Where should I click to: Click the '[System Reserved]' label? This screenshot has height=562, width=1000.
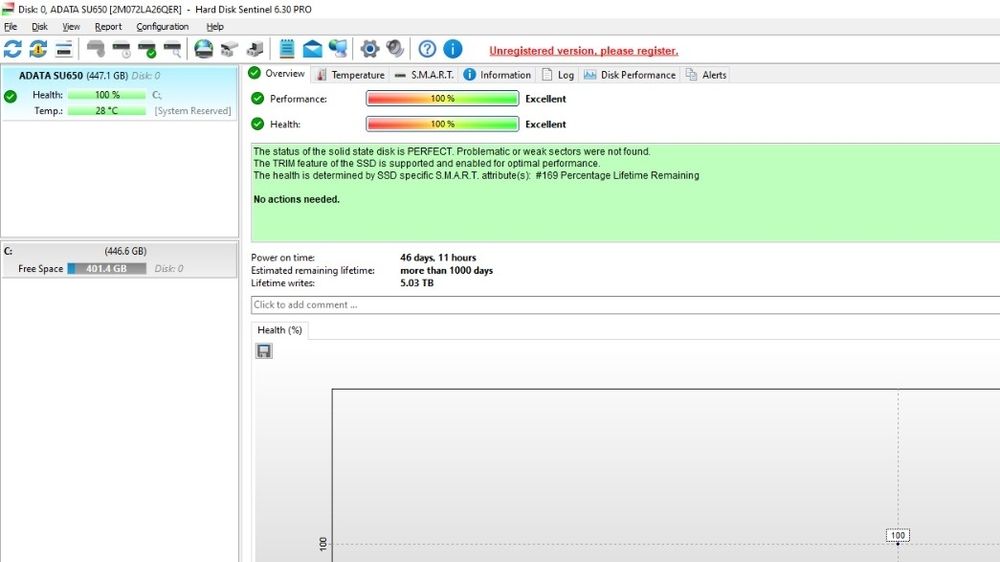[193, 111]
